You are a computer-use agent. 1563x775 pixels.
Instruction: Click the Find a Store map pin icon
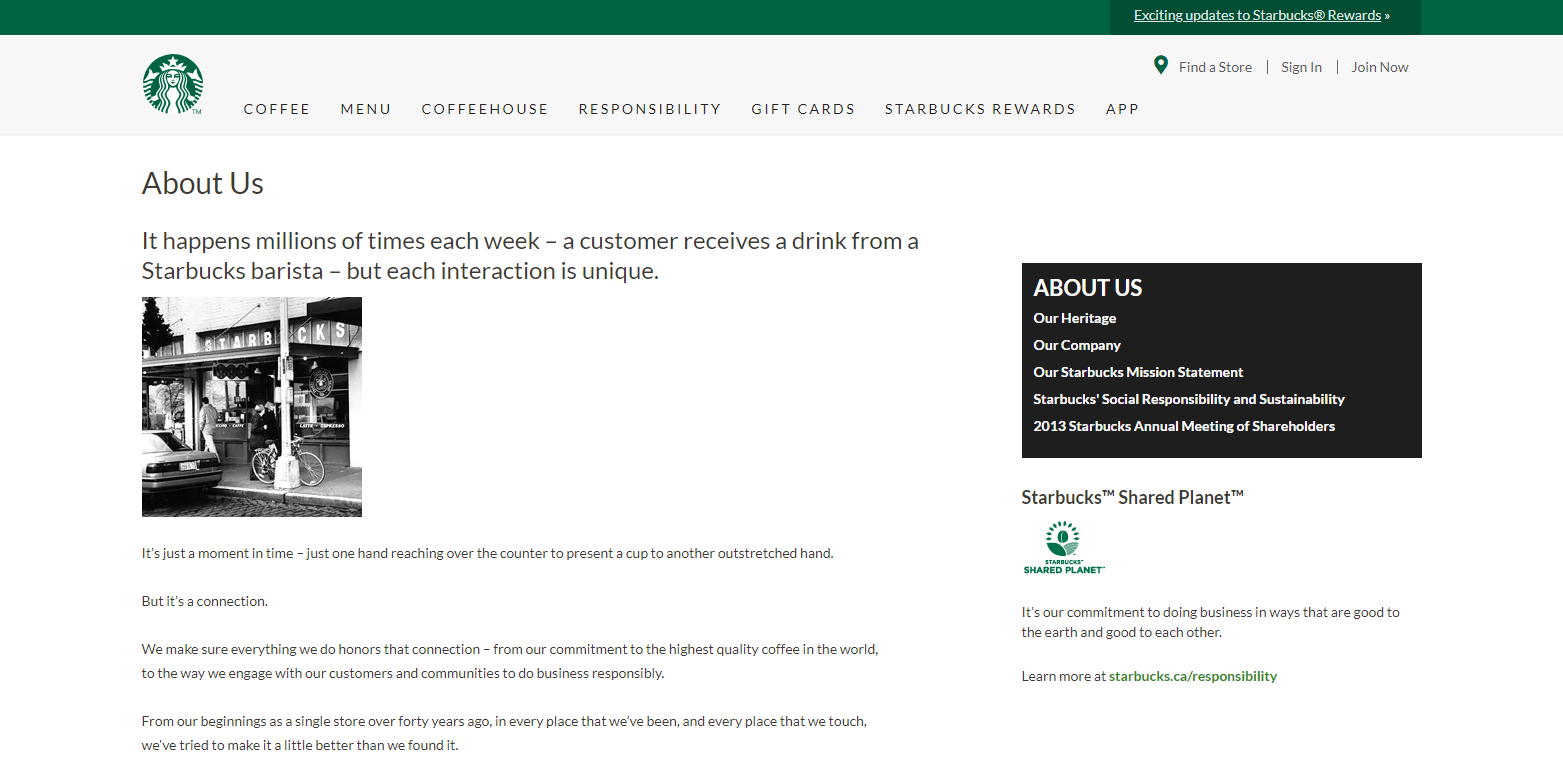tap(1160, 66)
